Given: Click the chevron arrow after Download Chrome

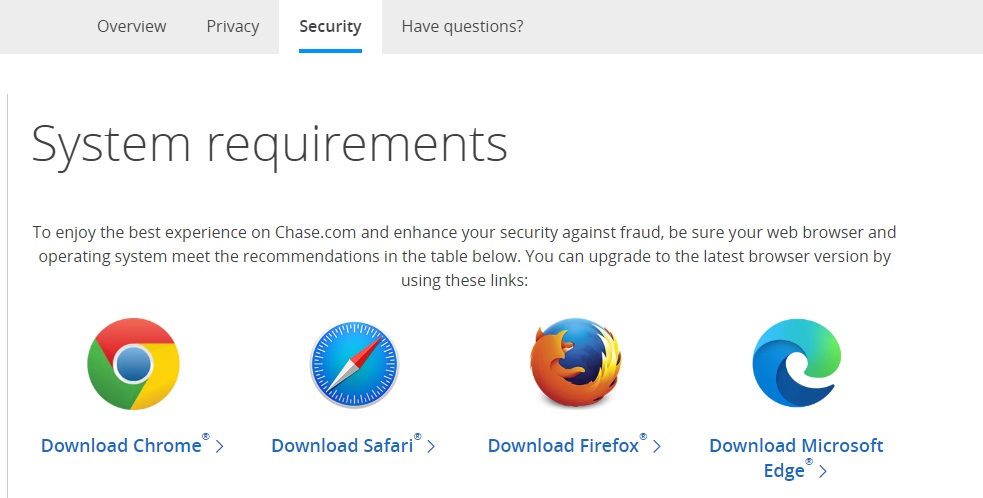Looking at the screenshot, I should click(x=219, y=446).
